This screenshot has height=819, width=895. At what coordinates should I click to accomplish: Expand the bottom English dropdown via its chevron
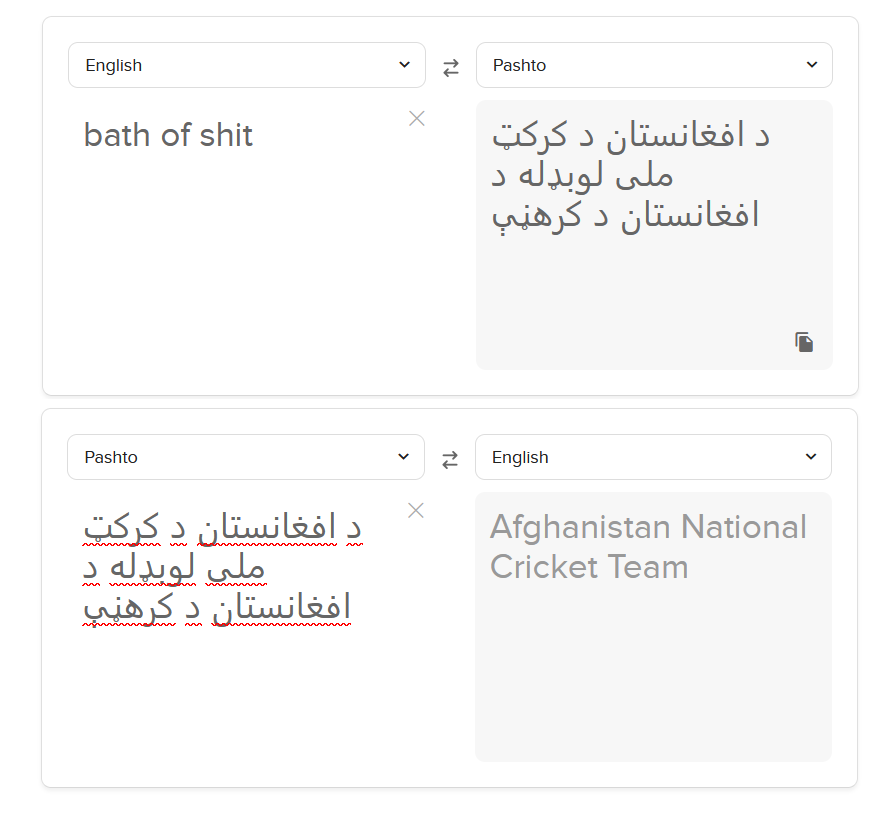point(811,457)
